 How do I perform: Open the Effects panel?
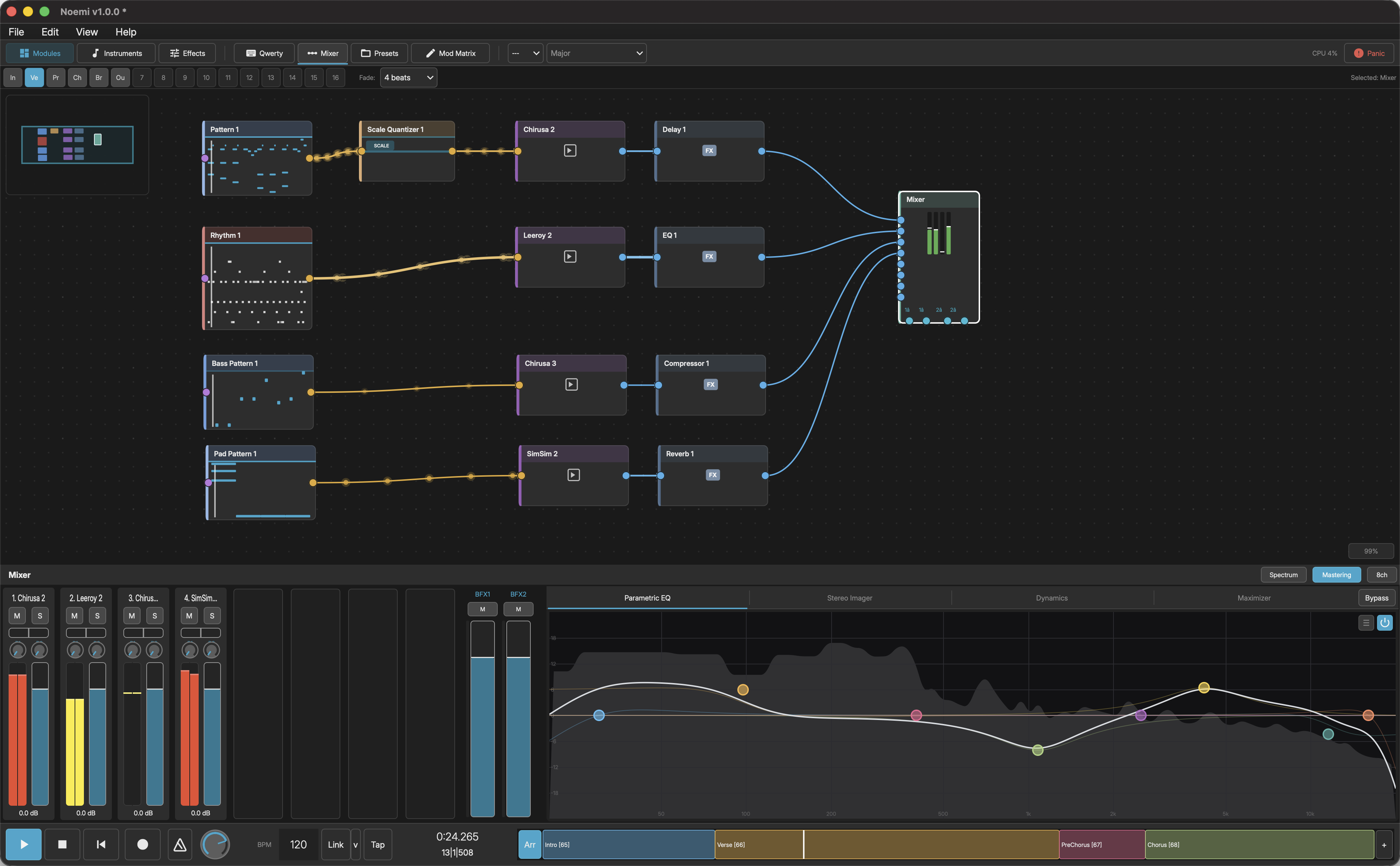coord(187,53)
